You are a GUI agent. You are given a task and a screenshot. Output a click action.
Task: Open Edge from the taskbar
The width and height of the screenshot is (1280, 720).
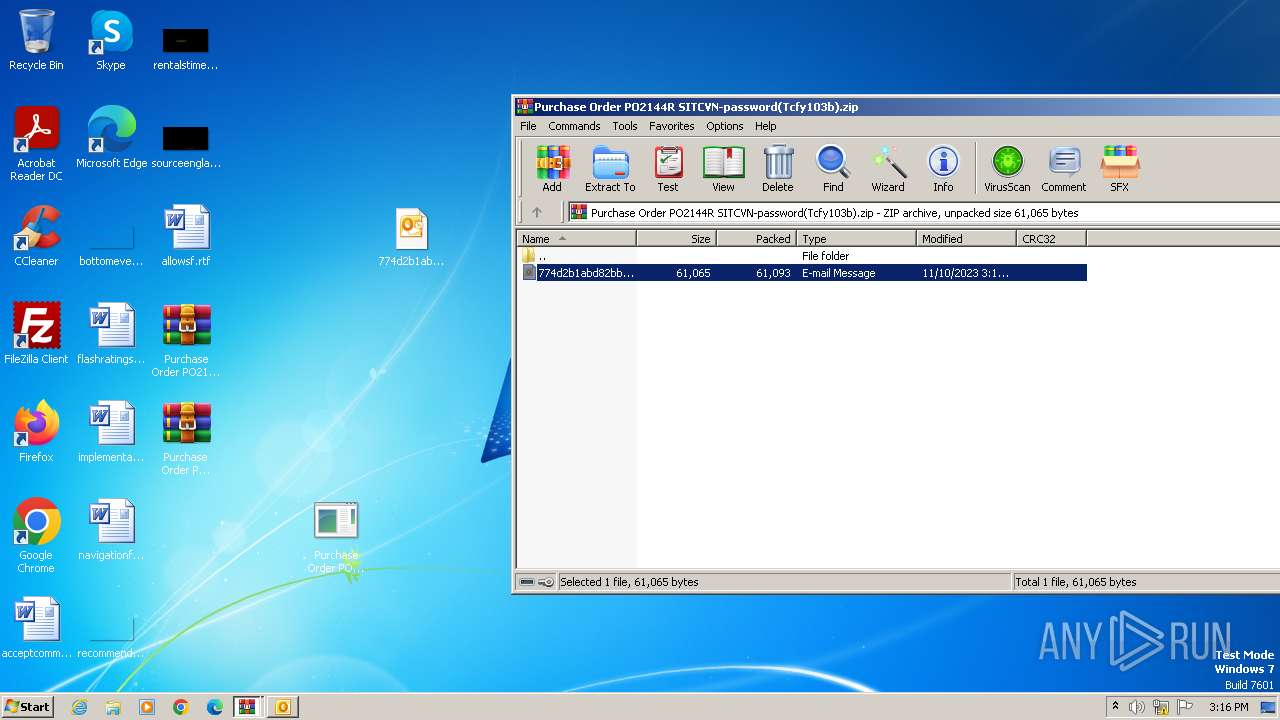(x=215, y=707)
